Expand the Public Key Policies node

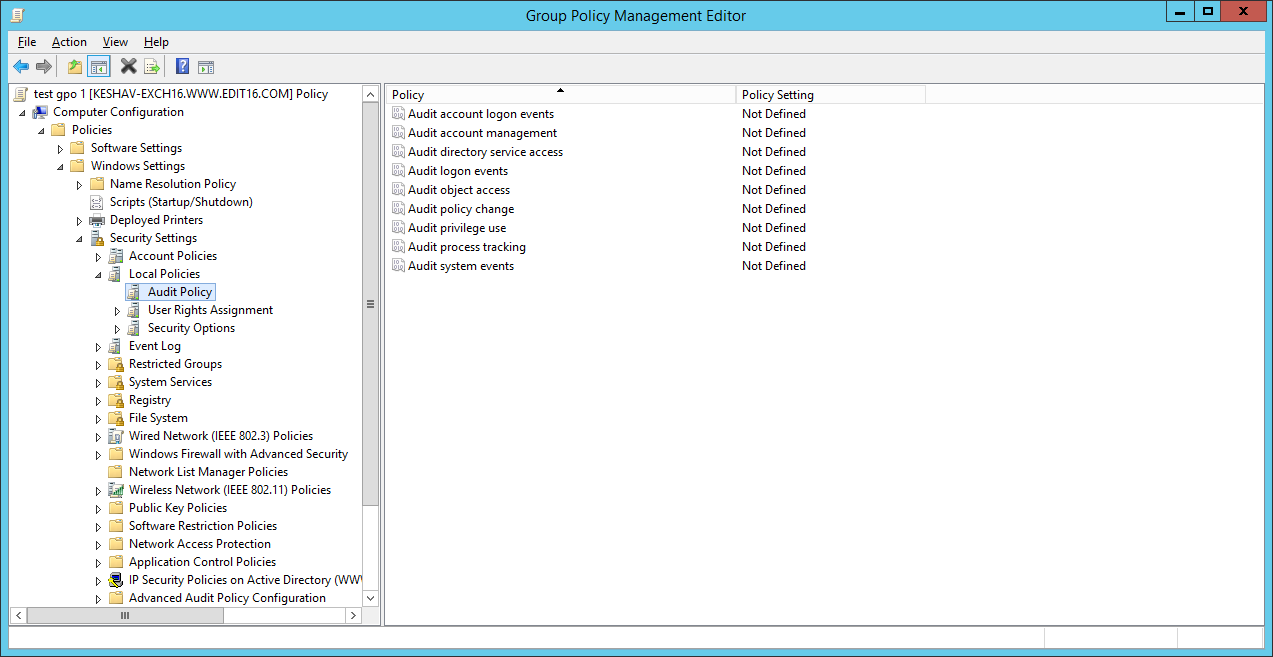pos(98,508)
